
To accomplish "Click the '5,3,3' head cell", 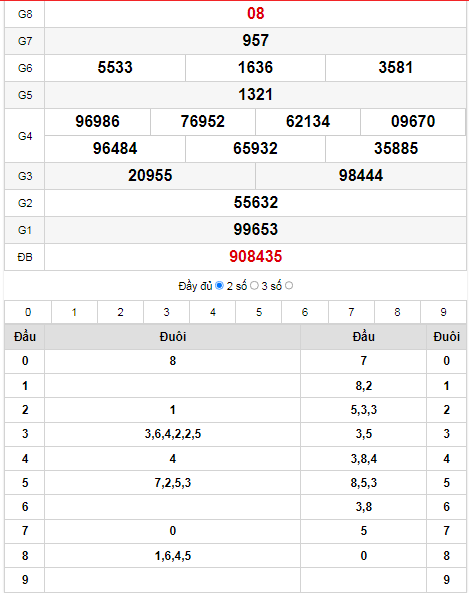I will coord(363,410).
